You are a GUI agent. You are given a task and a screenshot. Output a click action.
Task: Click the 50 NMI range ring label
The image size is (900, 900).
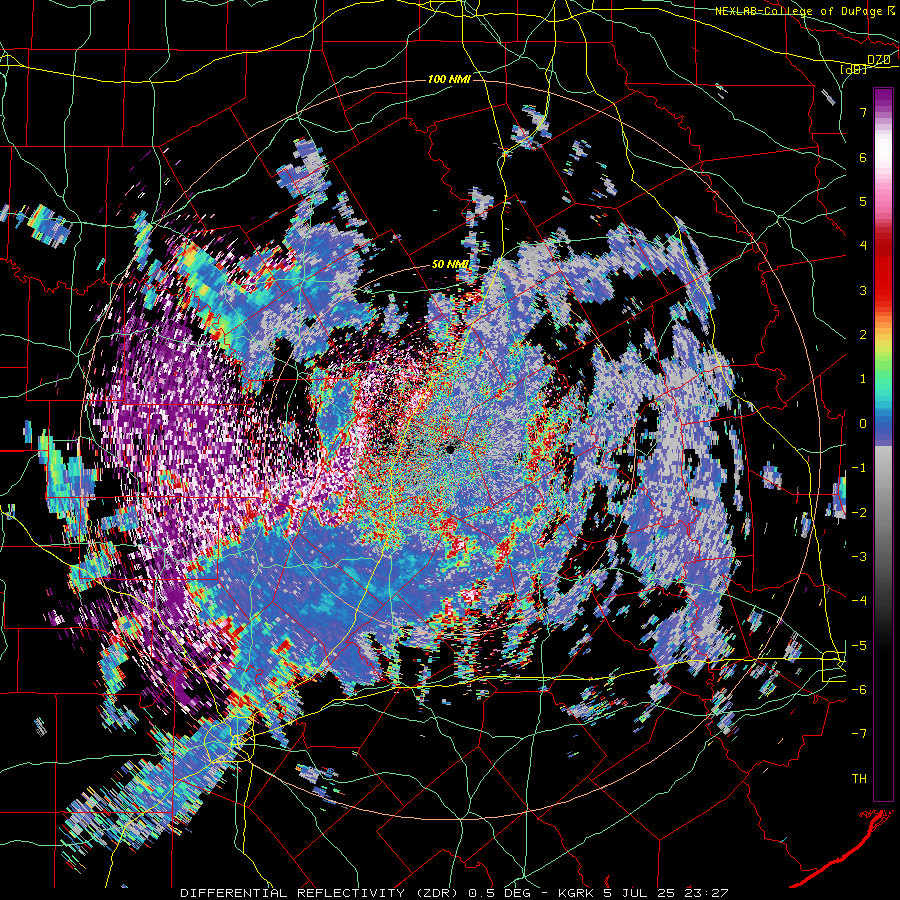coord(450,264)
